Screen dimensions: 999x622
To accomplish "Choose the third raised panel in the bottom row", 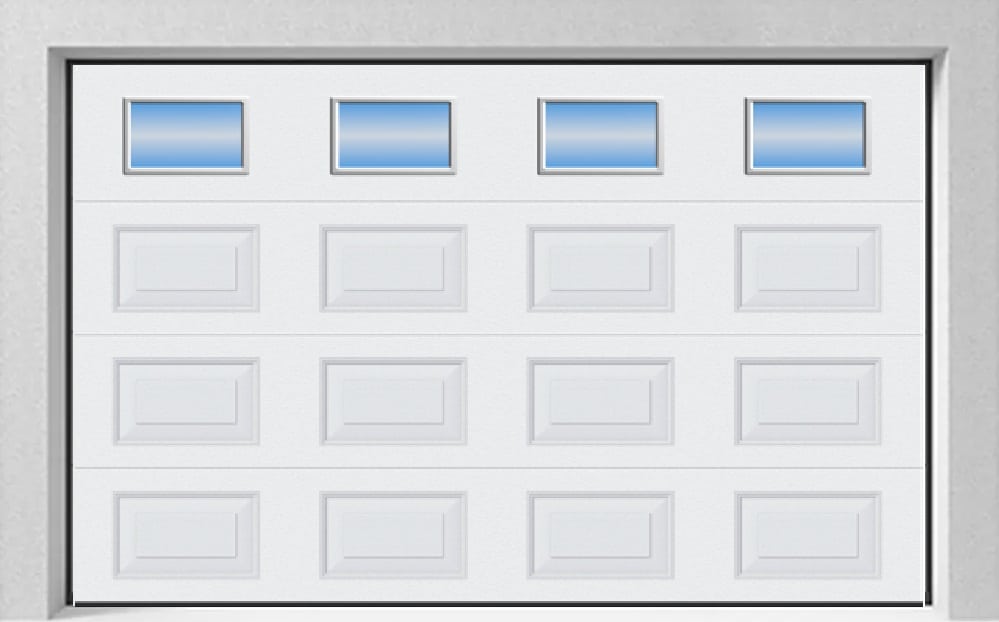I will point(601,535).
